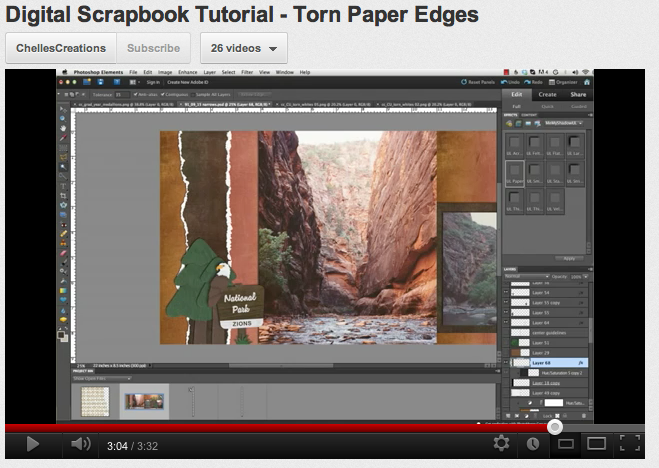Toggle visibility of Layer 55
Viewport: 659px width, 468px height.
506,313
